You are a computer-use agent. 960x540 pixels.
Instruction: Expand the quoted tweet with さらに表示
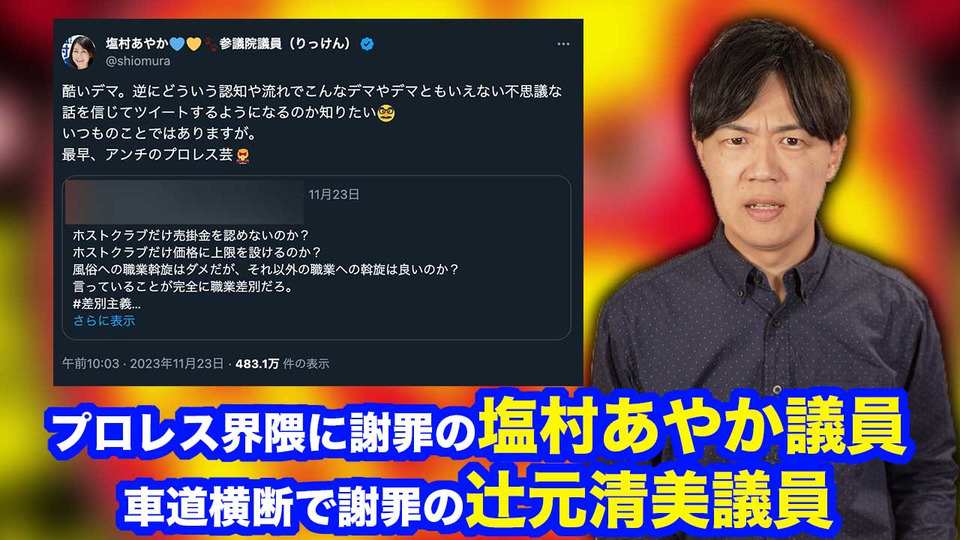click(103, 321)
